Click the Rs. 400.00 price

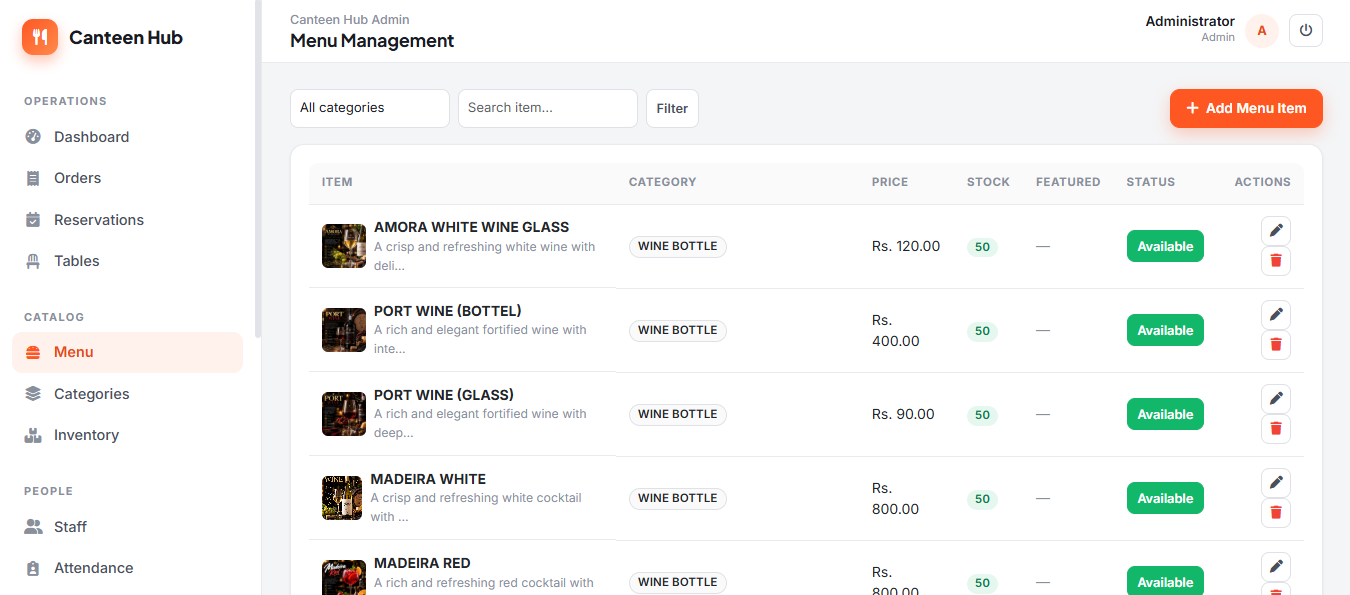tap(896, 331)
